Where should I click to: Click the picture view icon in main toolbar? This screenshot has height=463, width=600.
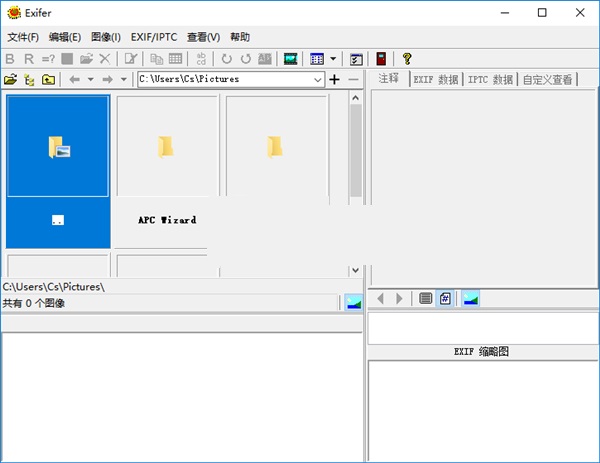[291, 59]
